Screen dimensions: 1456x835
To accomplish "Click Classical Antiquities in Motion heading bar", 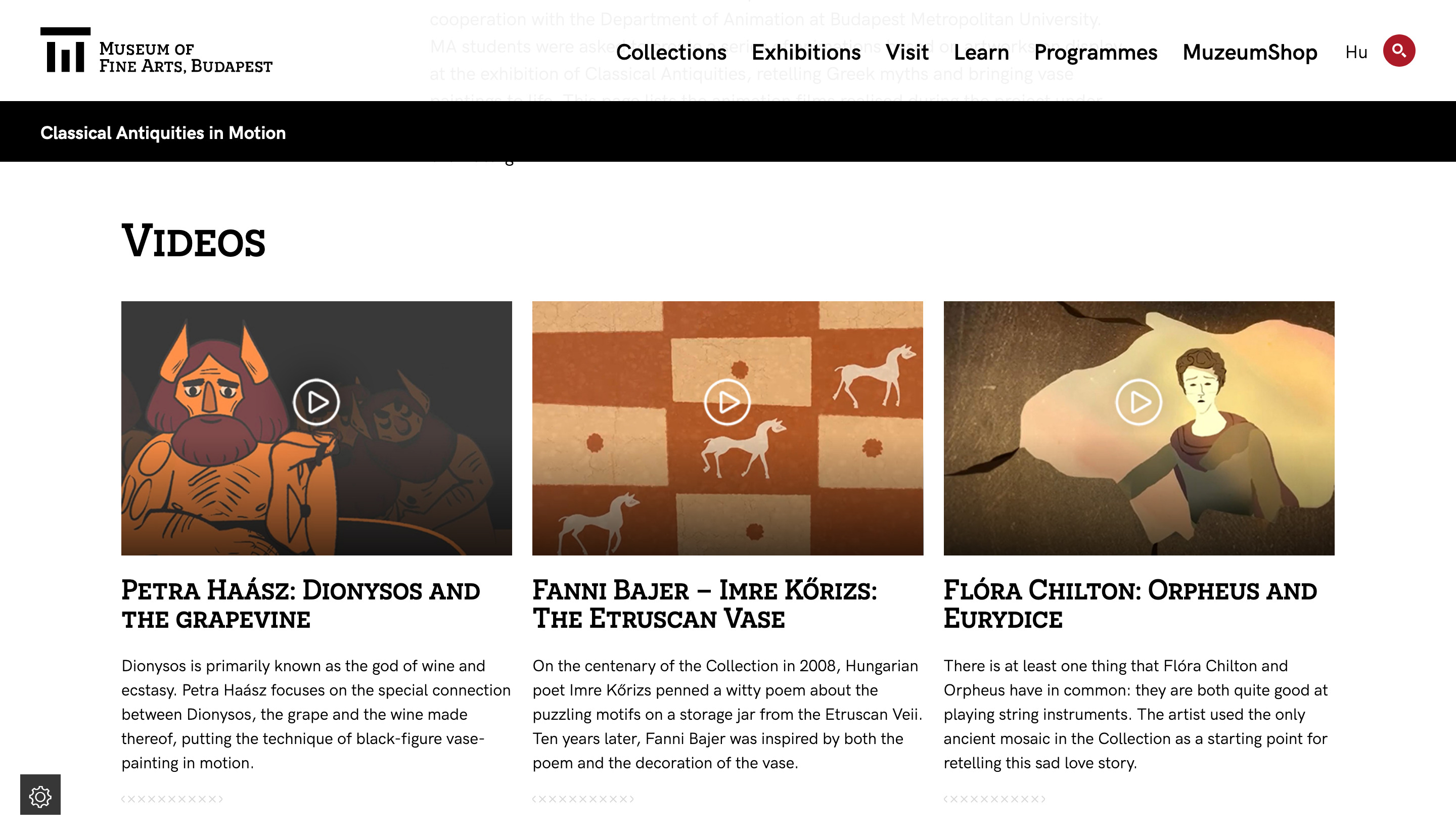I will pos(163,132).
